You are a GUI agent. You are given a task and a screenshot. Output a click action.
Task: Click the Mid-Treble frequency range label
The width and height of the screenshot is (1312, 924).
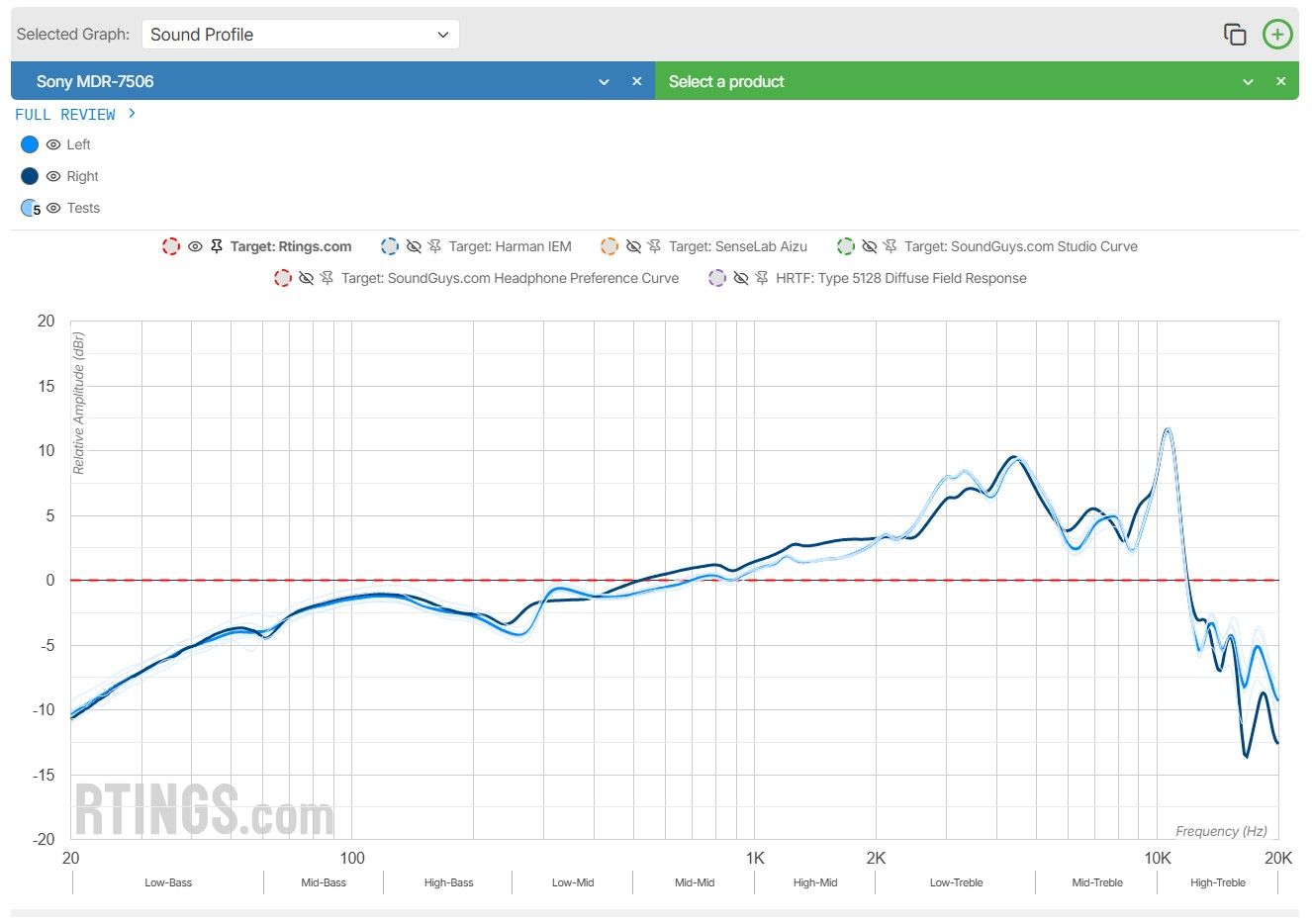(x=1097, y=882)
